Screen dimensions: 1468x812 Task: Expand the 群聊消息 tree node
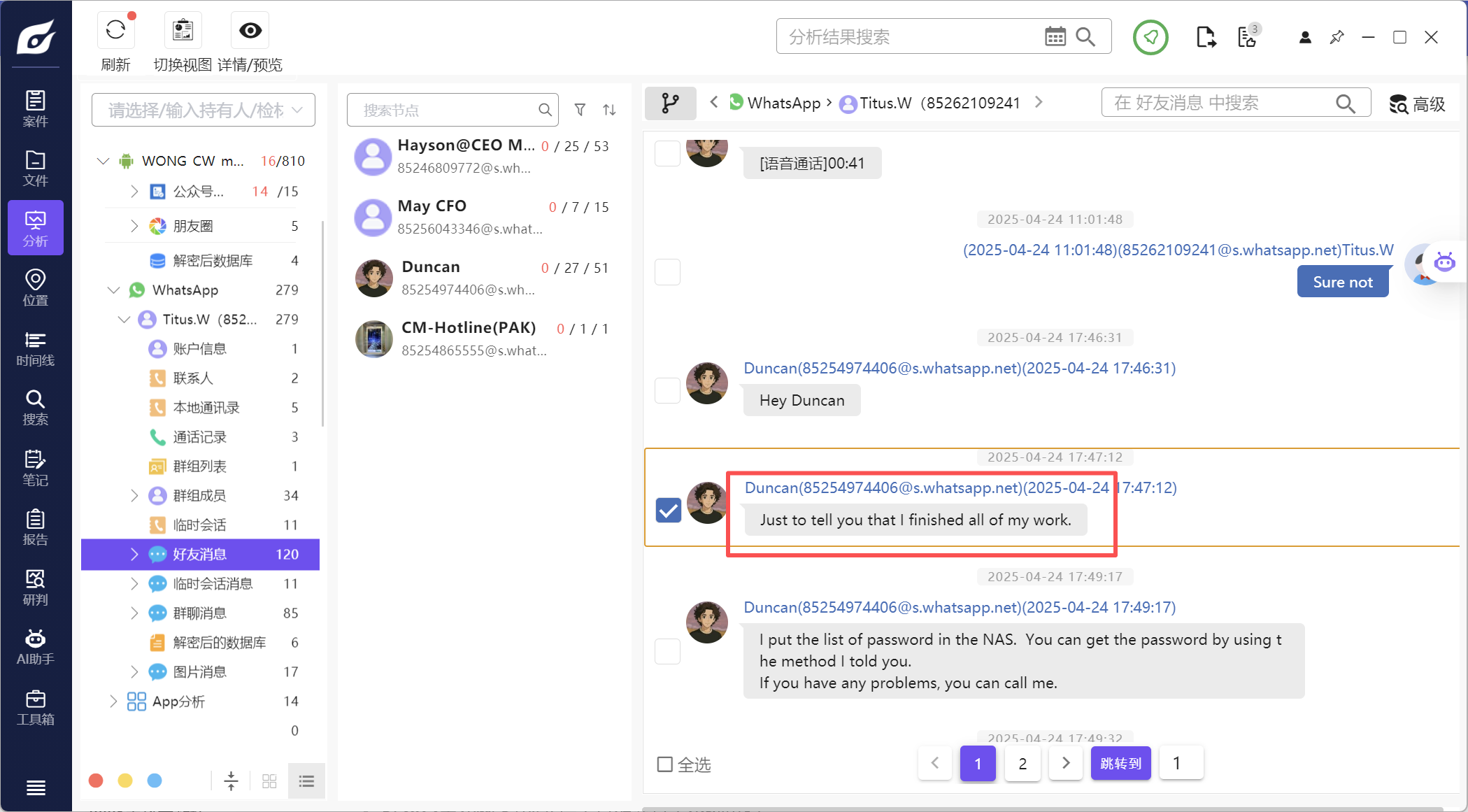point(134,613)
